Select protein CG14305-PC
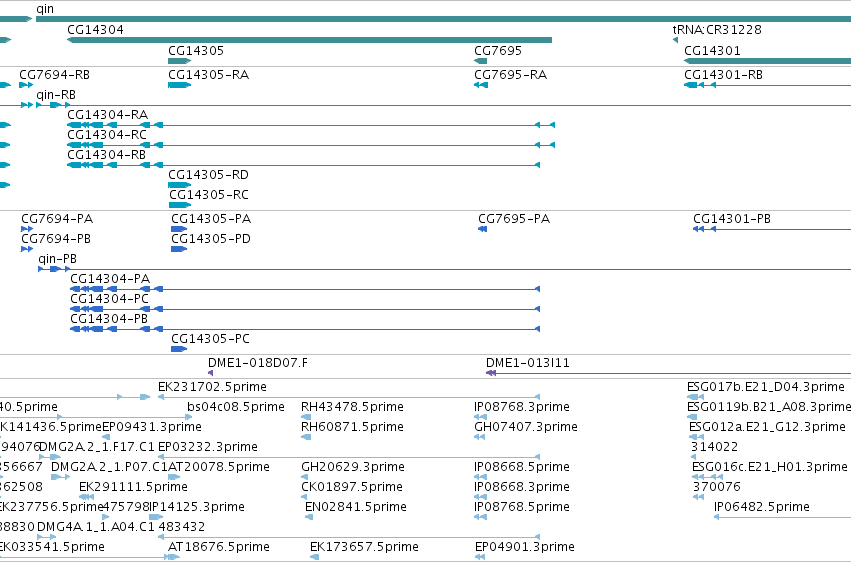The image size is (851, 562). (211, 339)
